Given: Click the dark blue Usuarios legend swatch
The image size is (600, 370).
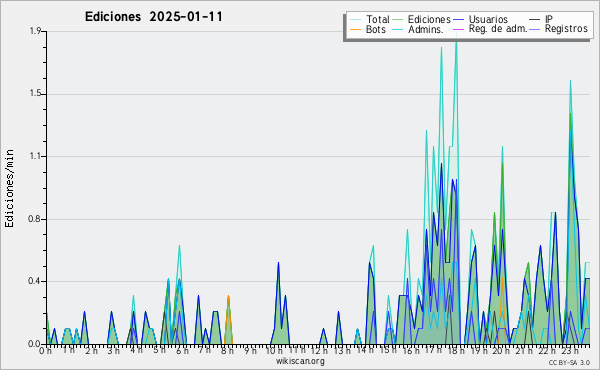Looking at the screenshot, I should tap(458, 19).
